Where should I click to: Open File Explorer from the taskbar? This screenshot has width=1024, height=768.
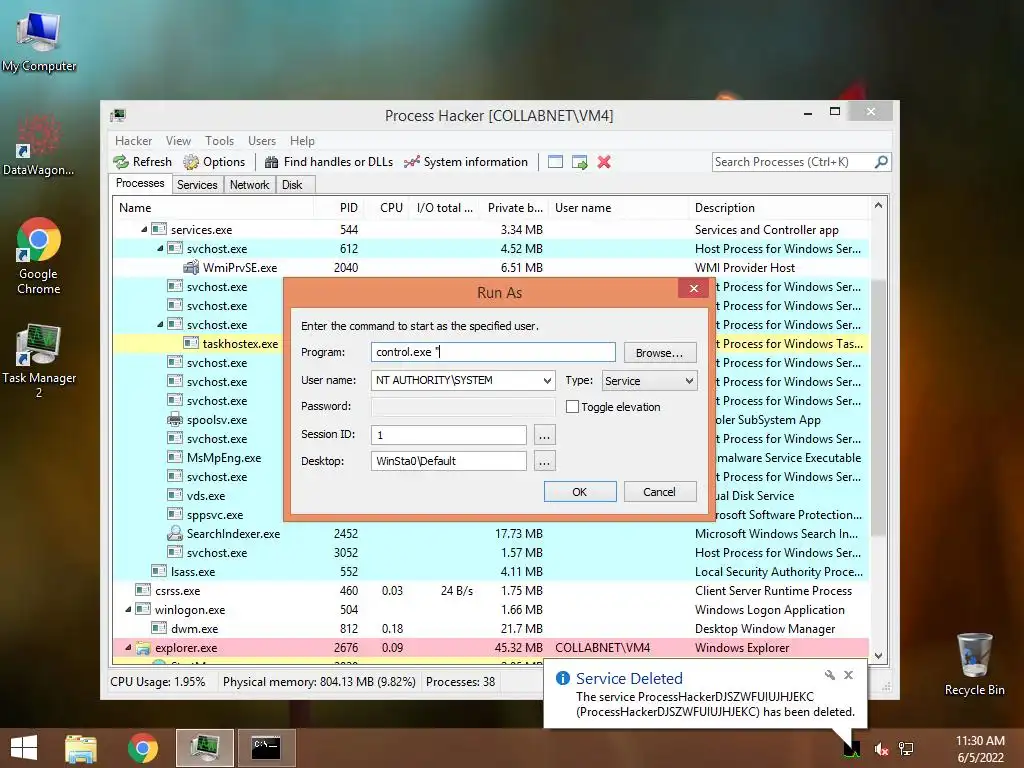(81, 748)
